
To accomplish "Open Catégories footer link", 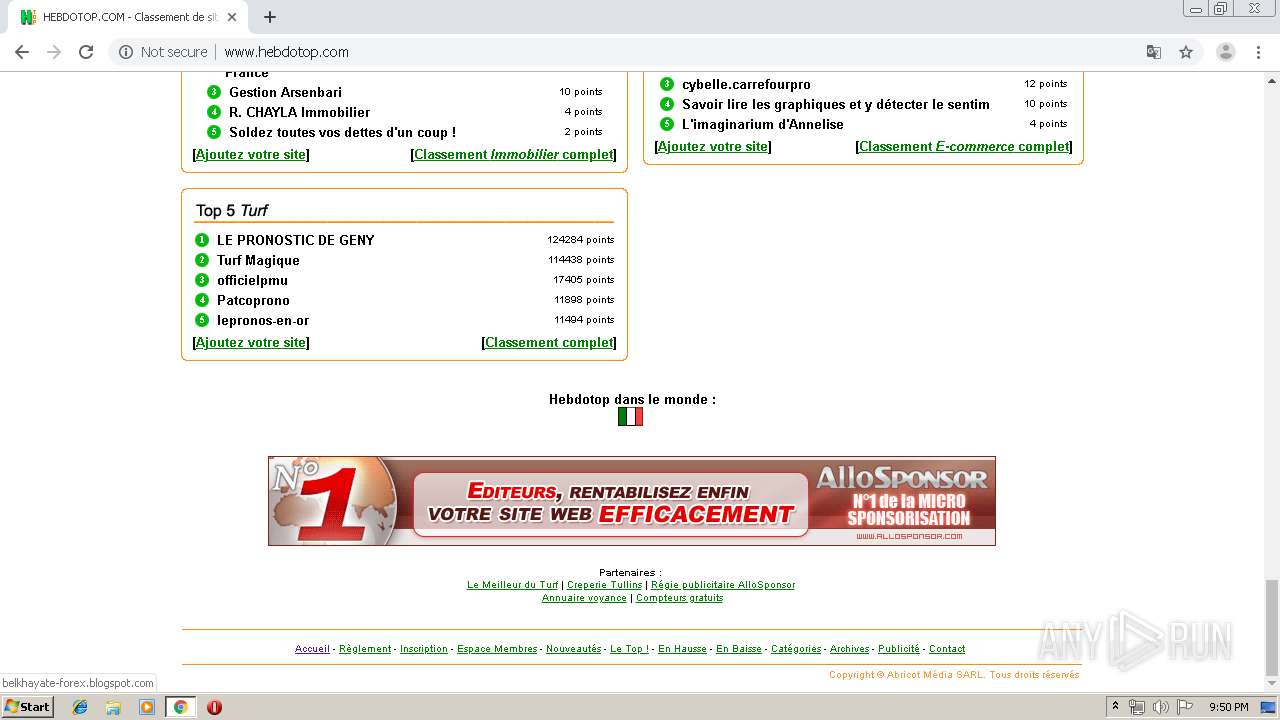I will [x=796, y=649].
